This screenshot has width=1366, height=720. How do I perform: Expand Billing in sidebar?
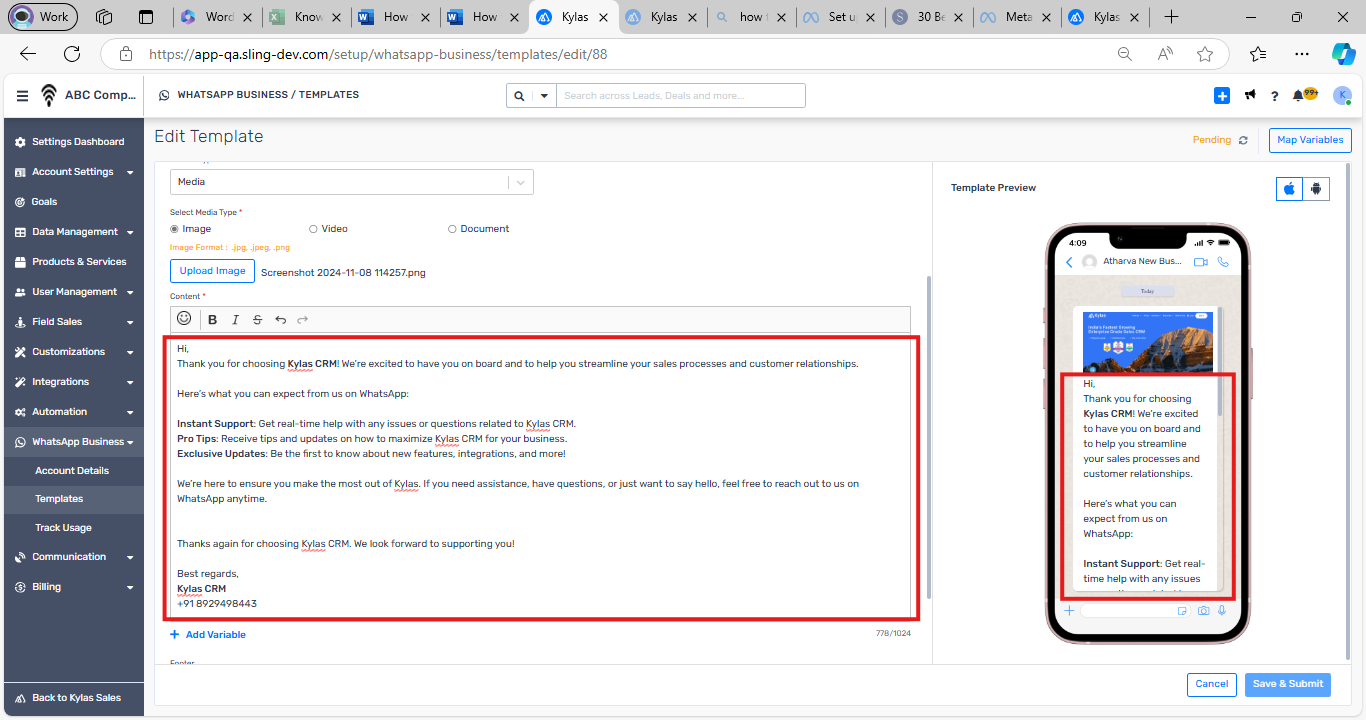[74, 587]
